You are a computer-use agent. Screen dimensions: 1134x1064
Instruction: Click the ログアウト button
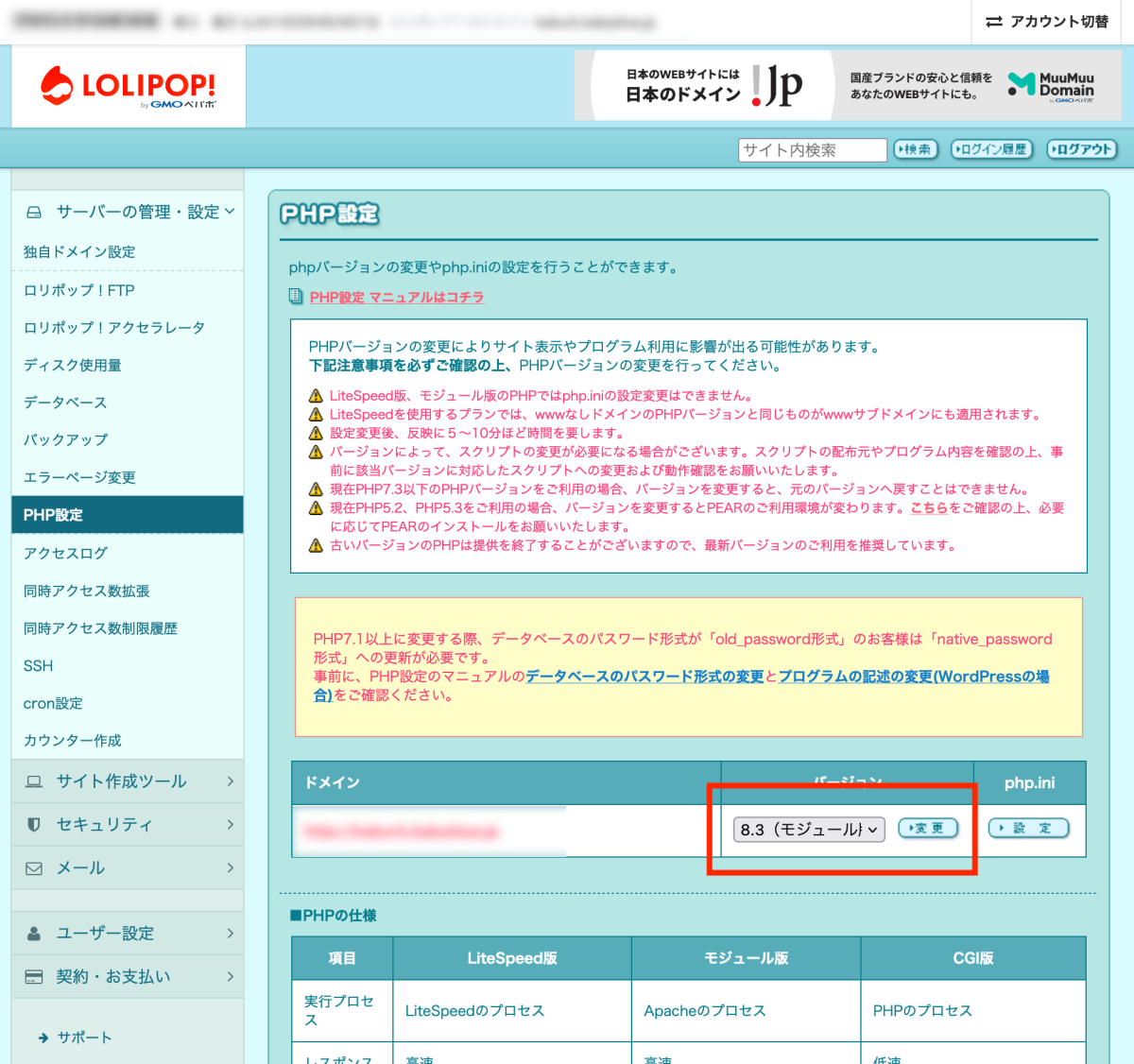[x=1081, y=149]
